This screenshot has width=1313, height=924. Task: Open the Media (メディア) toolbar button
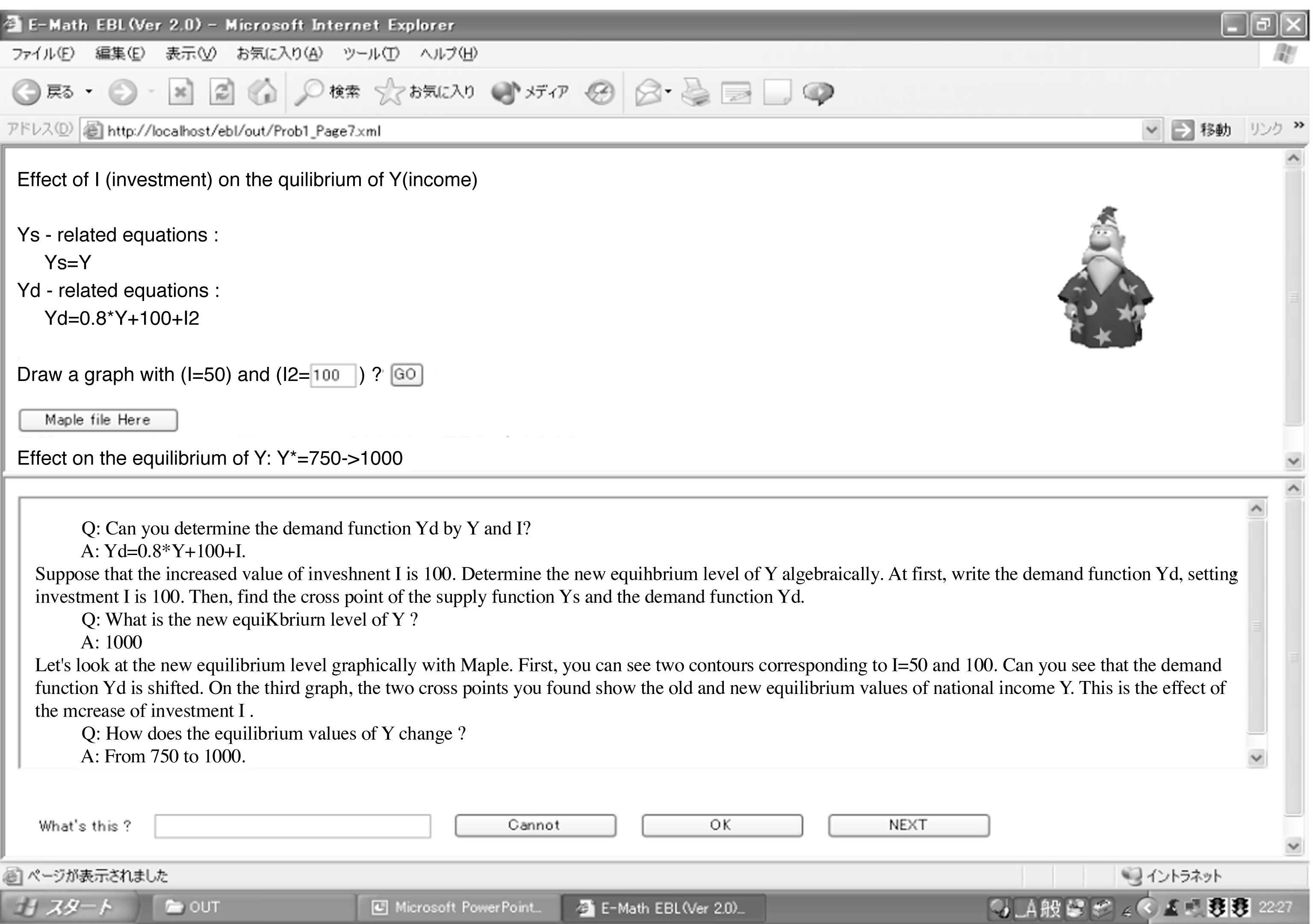click(530, 92)
